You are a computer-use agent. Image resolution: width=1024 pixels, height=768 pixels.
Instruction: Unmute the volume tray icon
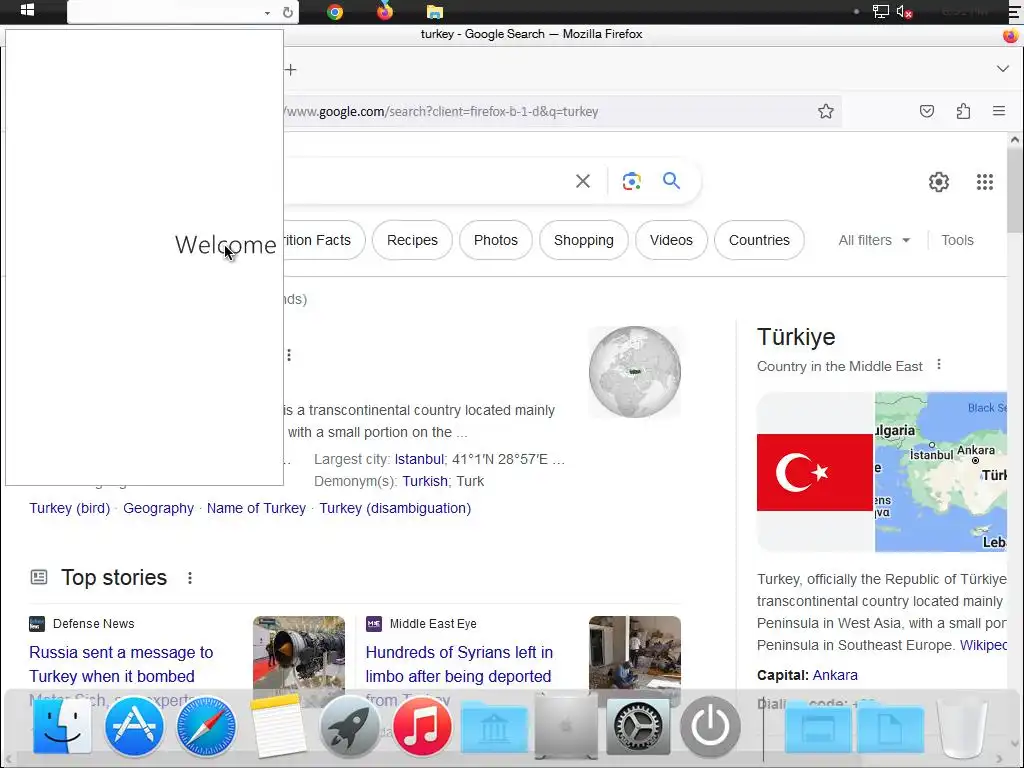coord(904,12)
